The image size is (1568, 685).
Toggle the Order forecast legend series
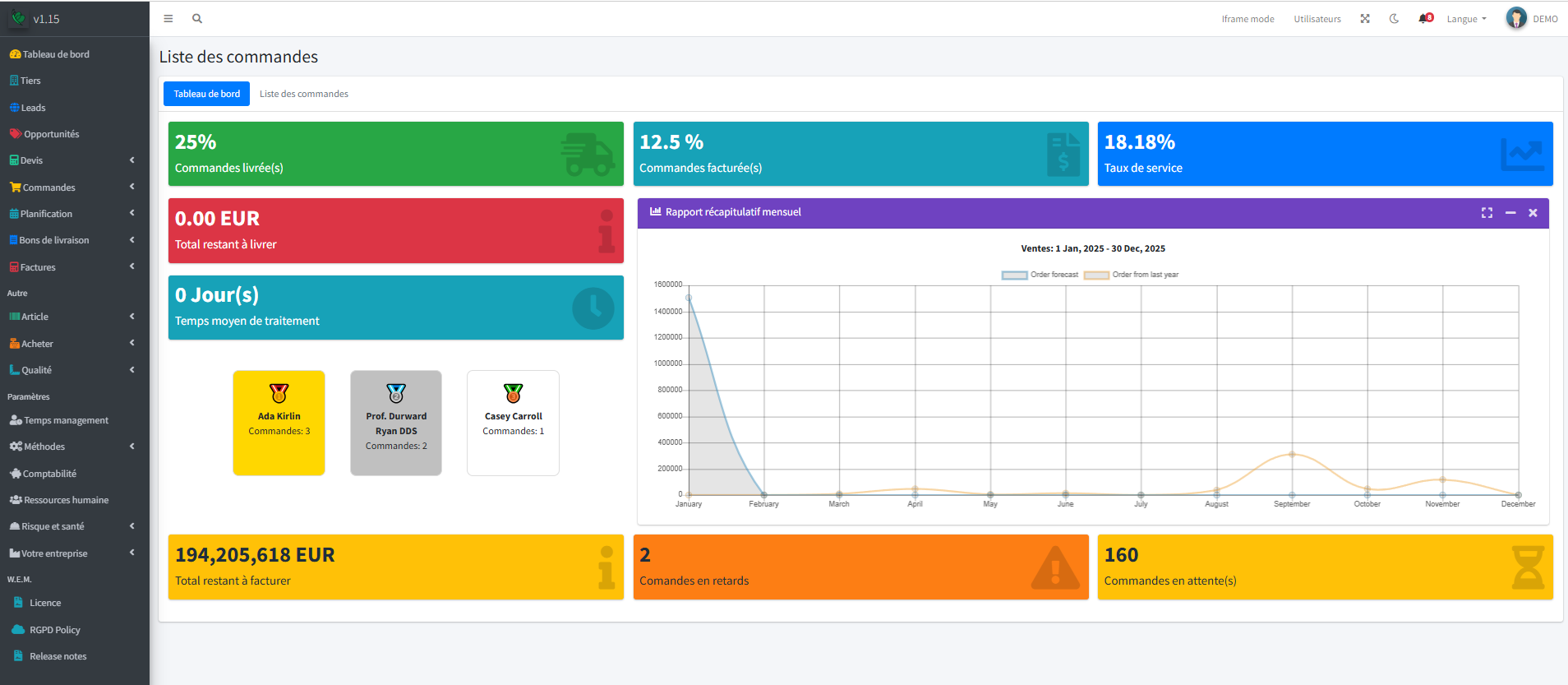coord(1040,275)
